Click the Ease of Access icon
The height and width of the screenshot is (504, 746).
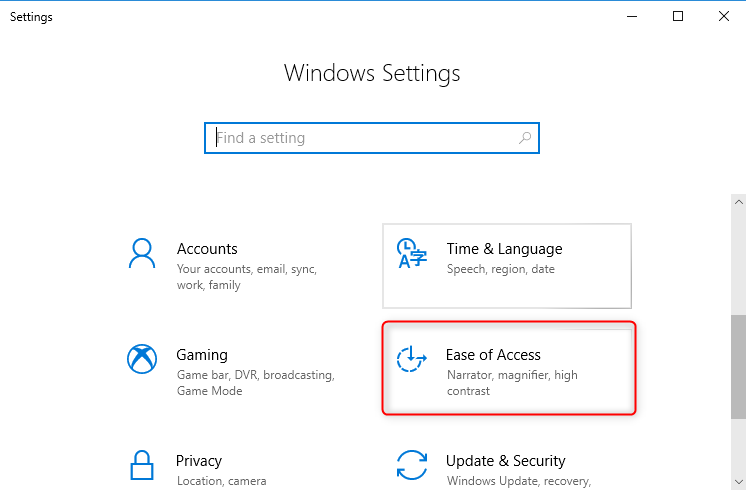411,359
